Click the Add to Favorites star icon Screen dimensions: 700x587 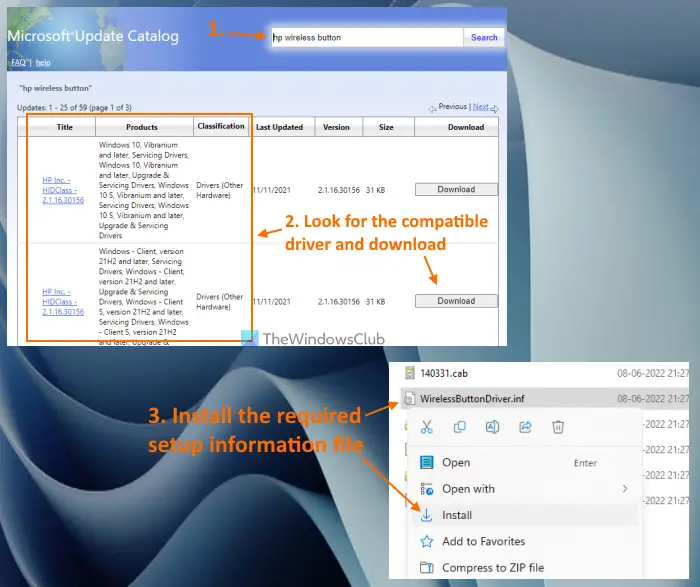pyautogui.click(x=426, y=541)
